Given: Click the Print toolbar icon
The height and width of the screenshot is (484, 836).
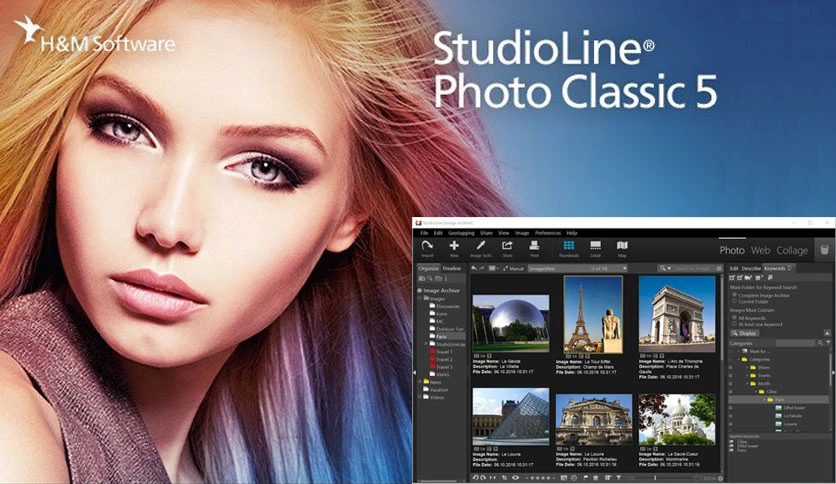Looking at the screenshot, I should point(534,245).
